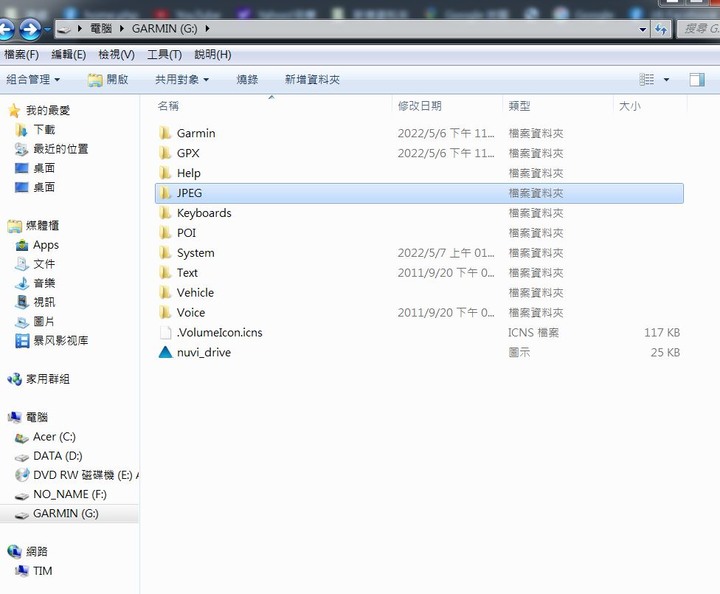The width and height of the screenshot is (720, 594).
Task: Open 最近的位置 in the navigation pane
Action: pos(61,149)
